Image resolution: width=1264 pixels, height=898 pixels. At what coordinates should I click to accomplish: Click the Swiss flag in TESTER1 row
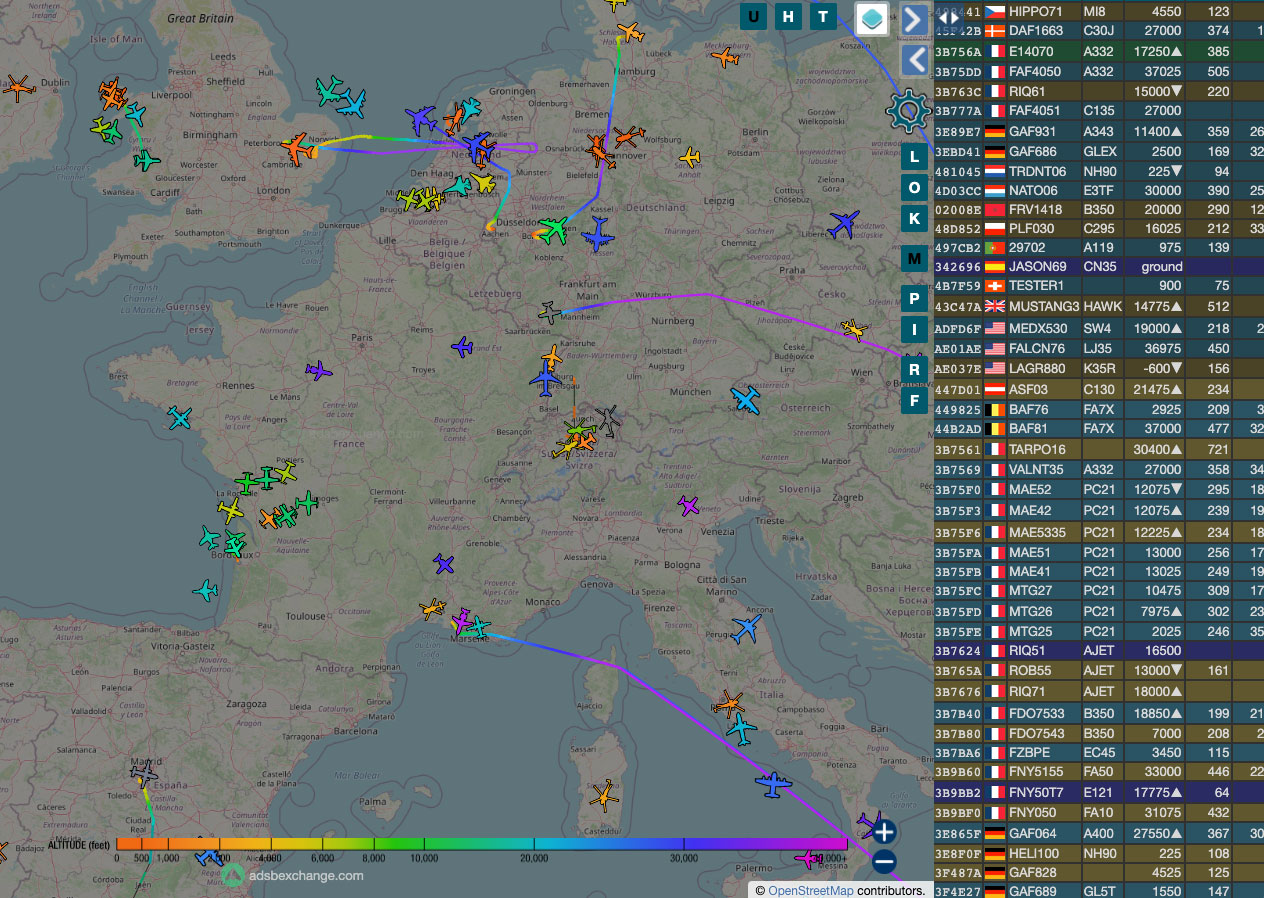(995, 286)
